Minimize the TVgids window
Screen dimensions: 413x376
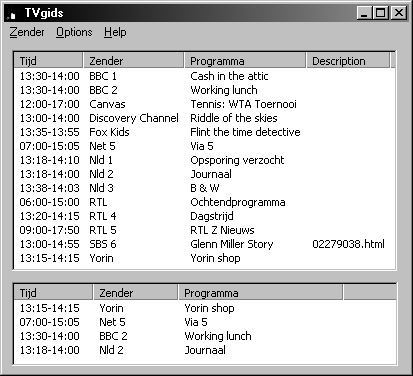pyautogui.click(x=364, y=13)
